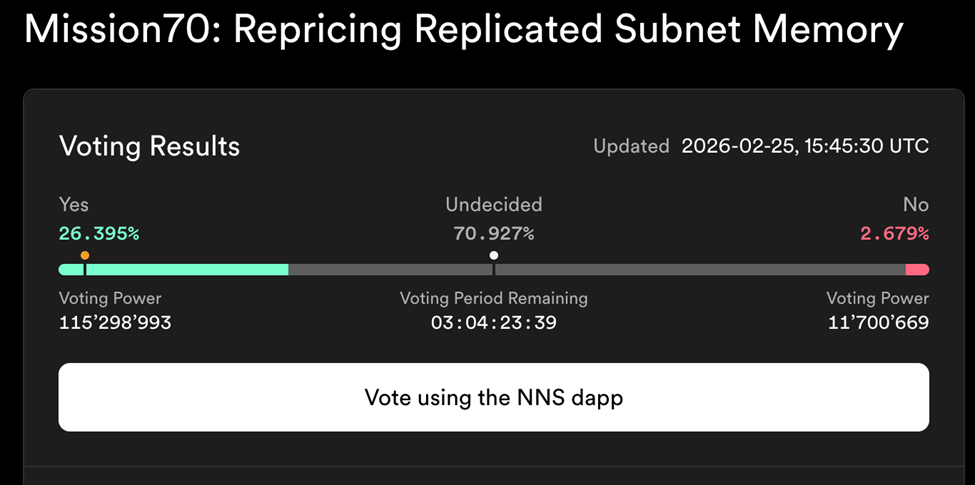The height and width of the screenshot is (485, 975).
Task: Click the "Voting Results" heading
Action: [149, 146]
